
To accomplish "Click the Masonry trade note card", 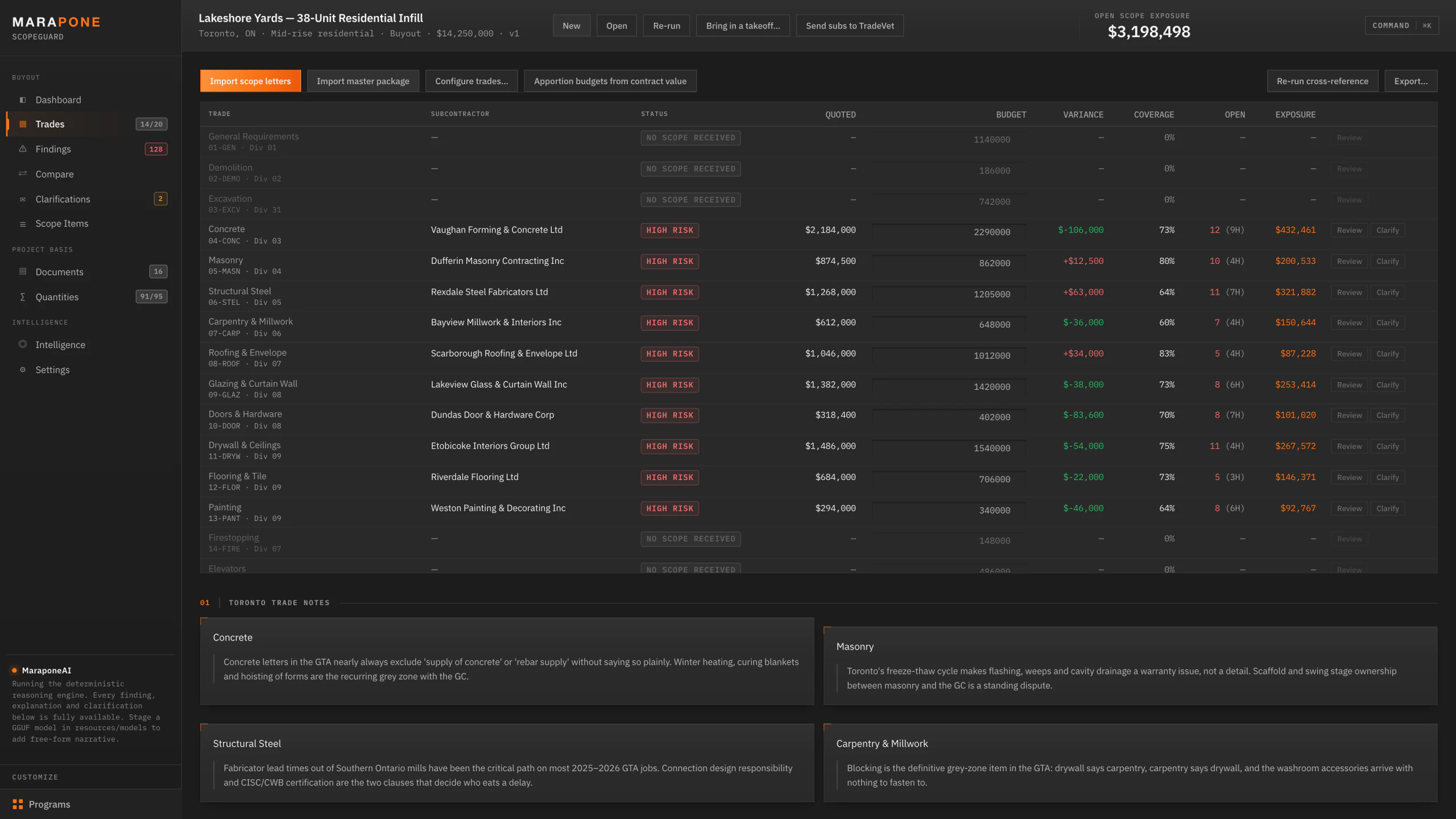I will (1130, 666).
